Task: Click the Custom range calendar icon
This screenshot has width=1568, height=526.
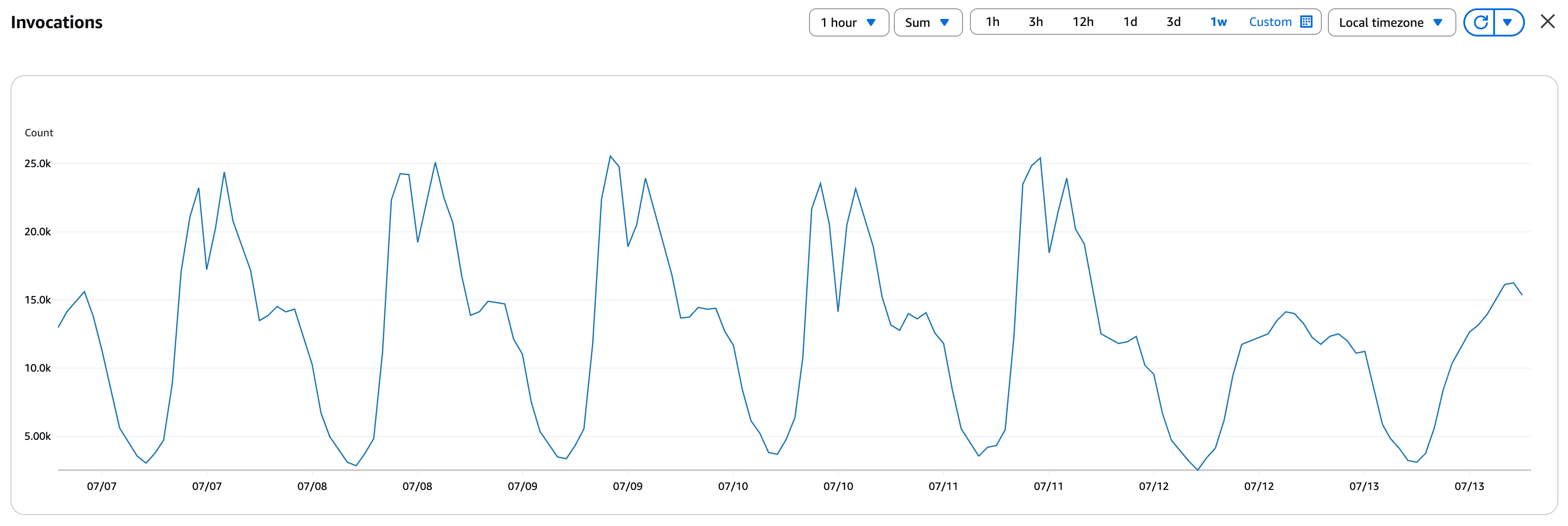Action: 1306,22
